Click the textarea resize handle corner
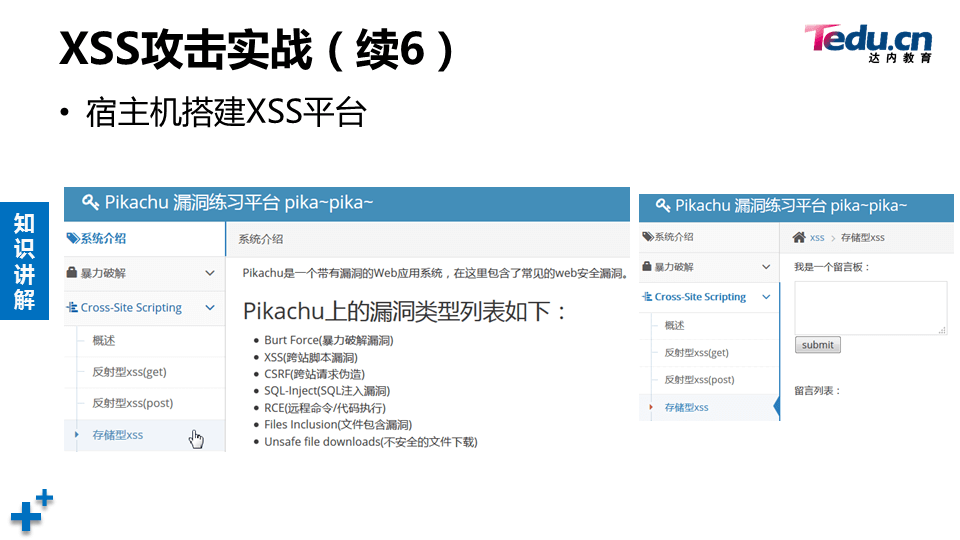The image size is (960, 540). (942, 330)
